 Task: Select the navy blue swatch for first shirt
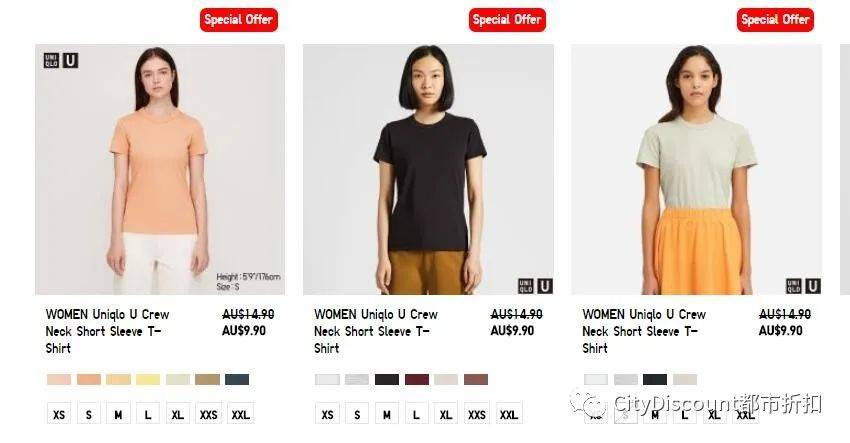coord(237,380)
